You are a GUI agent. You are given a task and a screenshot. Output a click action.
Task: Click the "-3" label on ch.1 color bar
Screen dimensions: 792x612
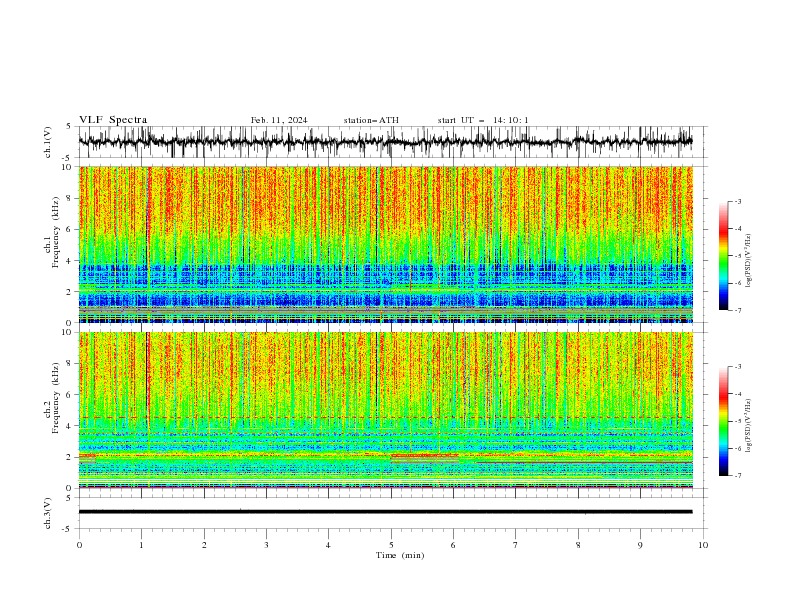(x=738, y=201)
